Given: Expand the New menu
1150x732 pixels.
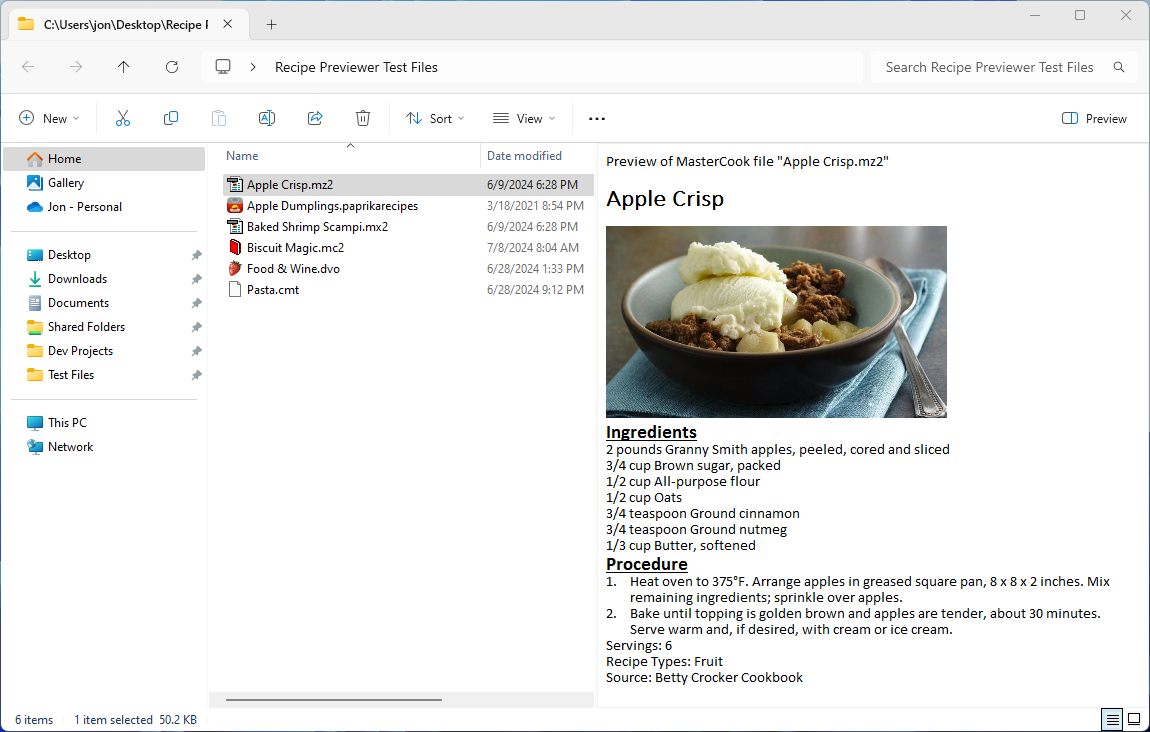Looking at the screenshot, I should [49, 118].
